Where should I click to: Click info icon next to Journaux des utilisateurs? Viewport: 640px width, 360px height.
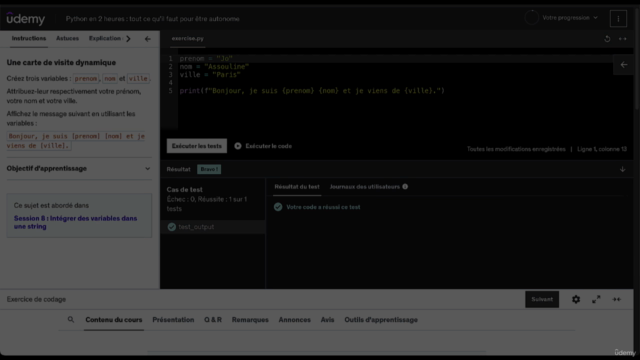pos(405,187)
